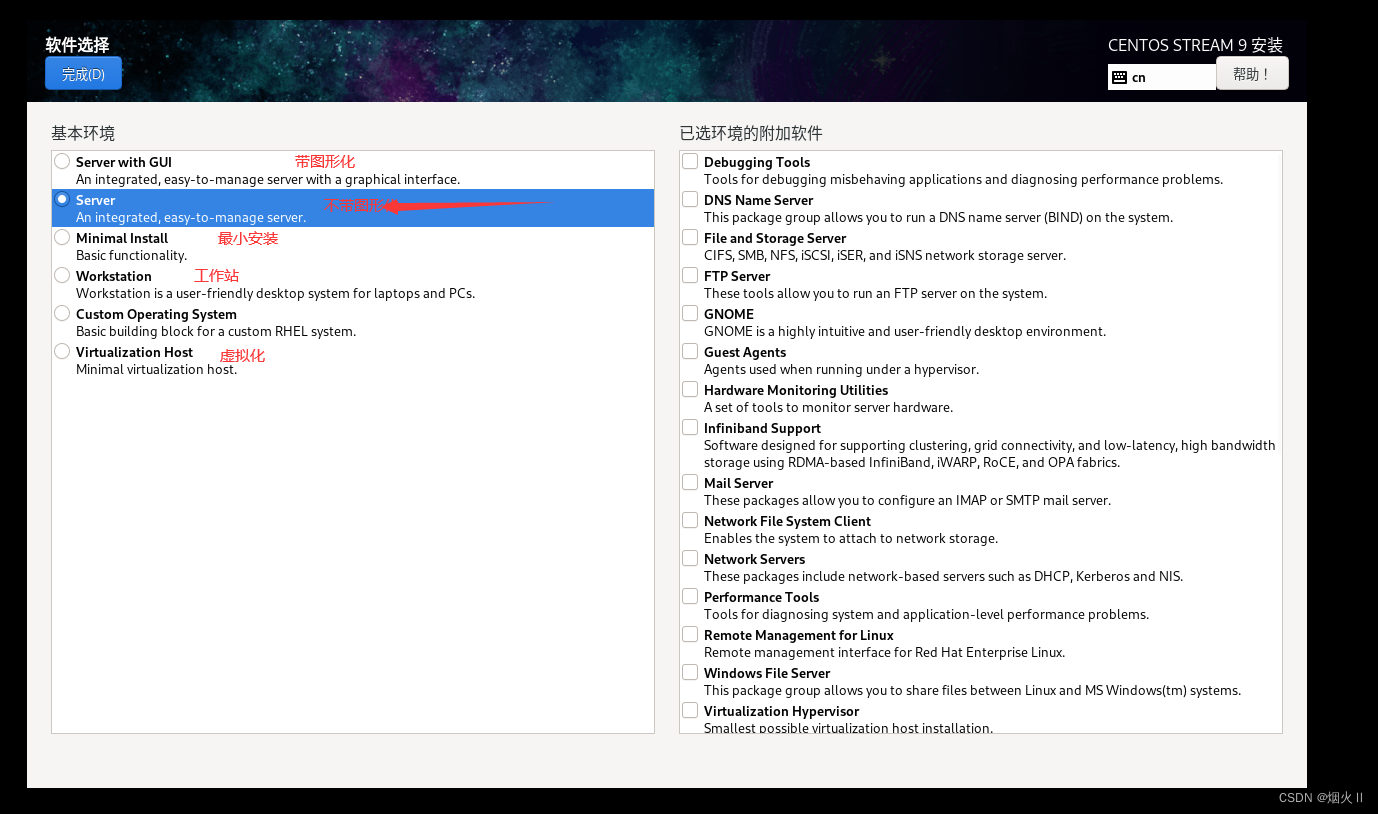Check the DNS Name Server option

pyautogui.click(x=689, y=198)
